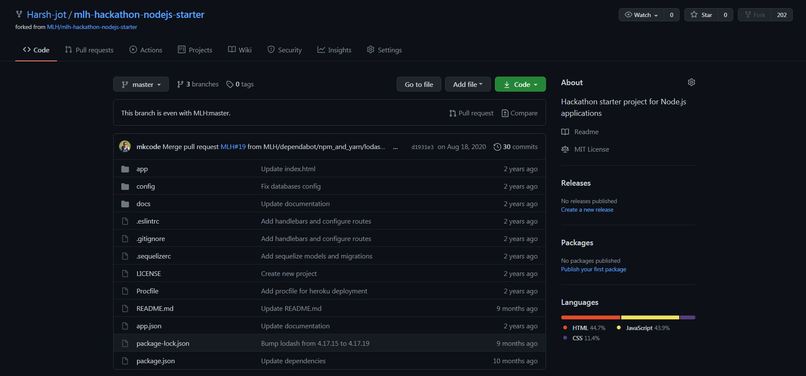Image resolution: width=806 pixels, height=376 pixels.
Task: Click the Procfile file icon
Action: point(124,291)
